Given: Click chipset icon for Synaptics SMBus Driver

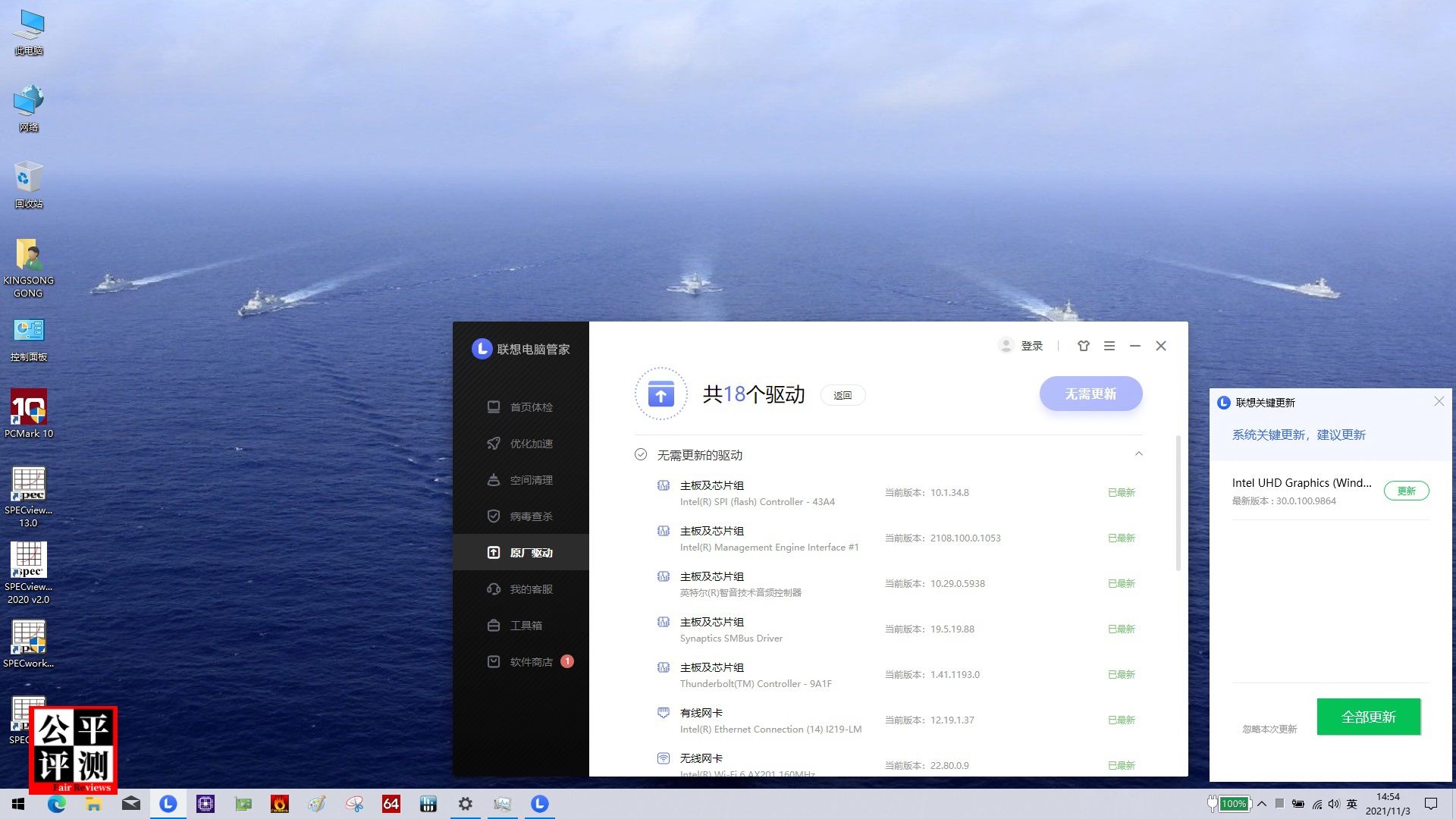Looking at the screenshot, I should [664, 622].
